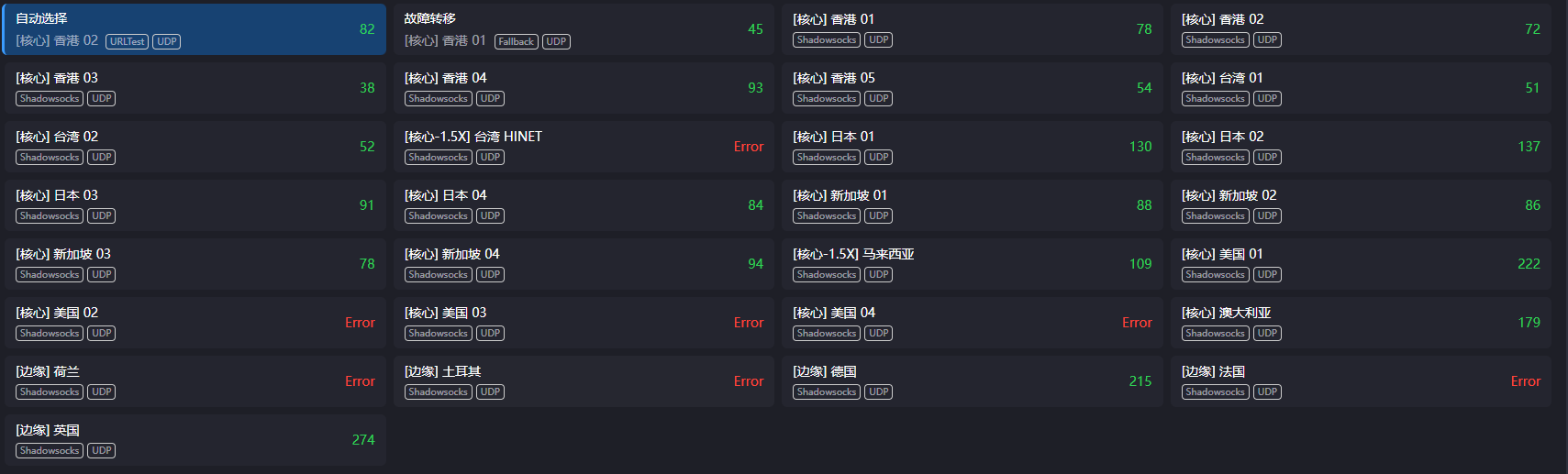Select proxy node [核心] 香港 04
Viewport: 1568px width, 474px height.
pos(584,88)
